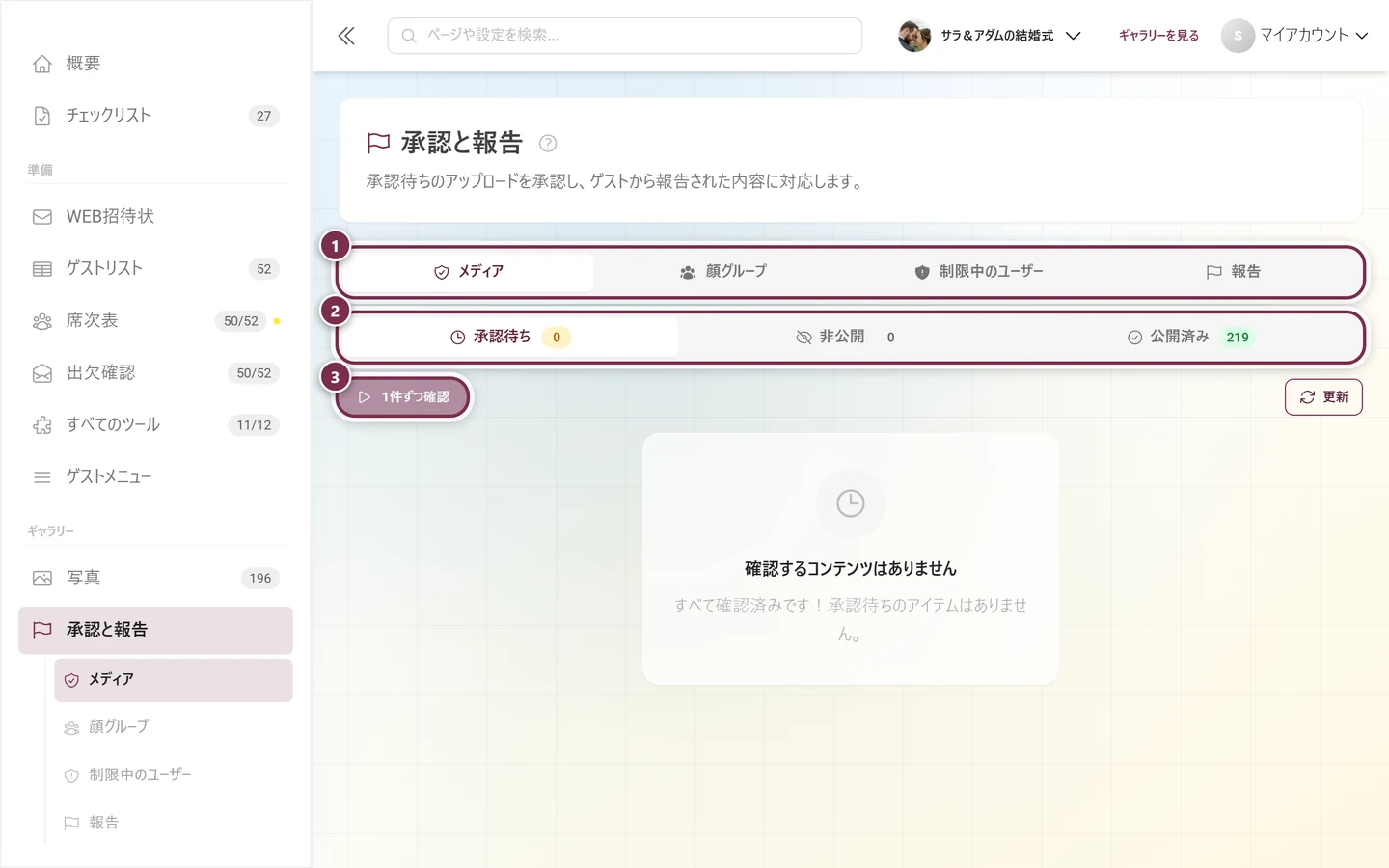Select 報告 sub-item in sidebar
Screen dimensions: 1389x868
(174, 824)
